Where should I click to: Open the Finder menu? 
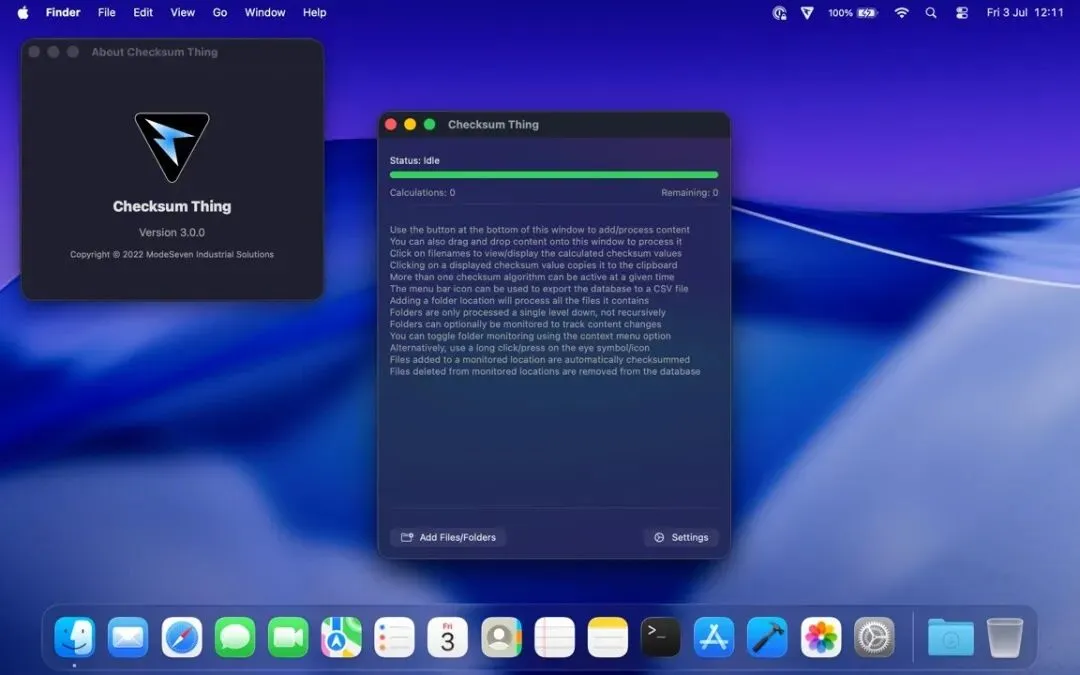pyautogui.click(x=63, y=12)
